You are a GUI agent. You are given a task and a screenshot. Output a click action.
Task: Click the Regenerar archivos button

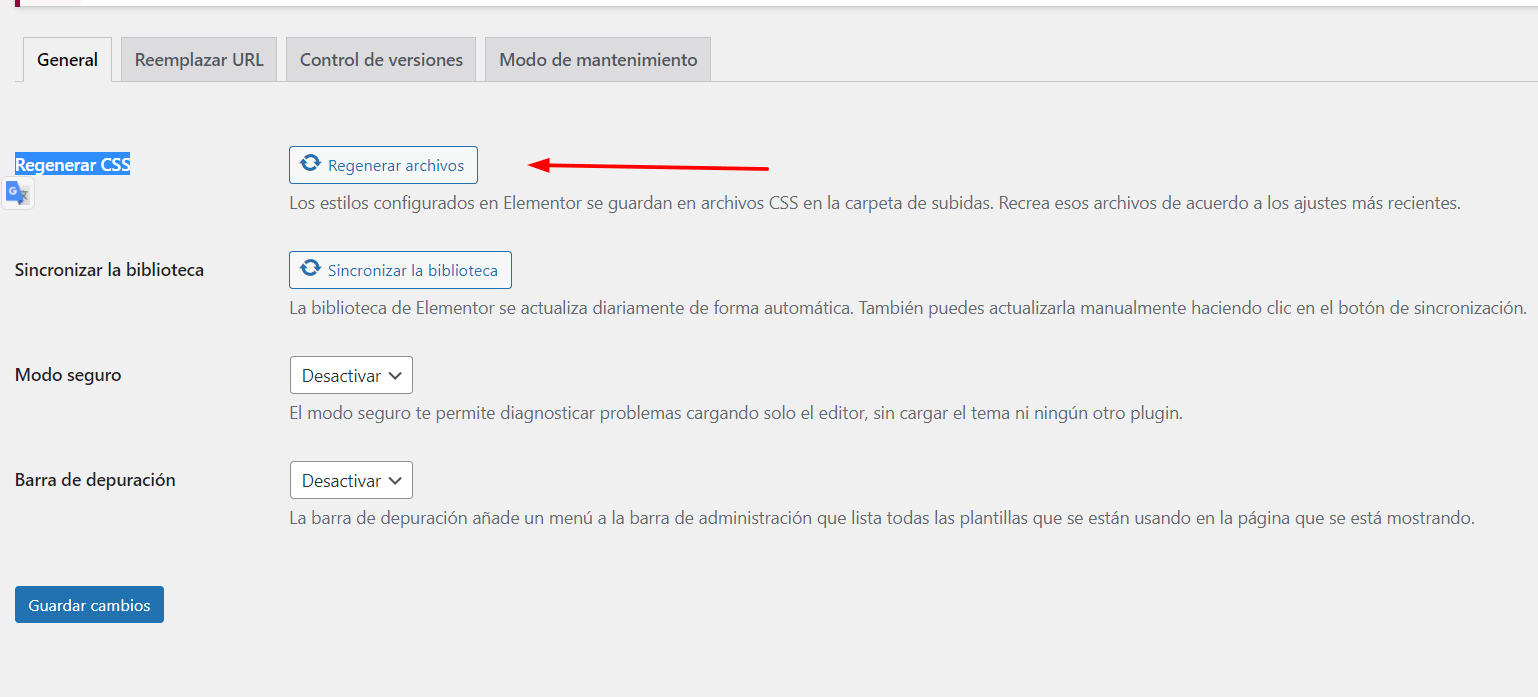(383, 165)
